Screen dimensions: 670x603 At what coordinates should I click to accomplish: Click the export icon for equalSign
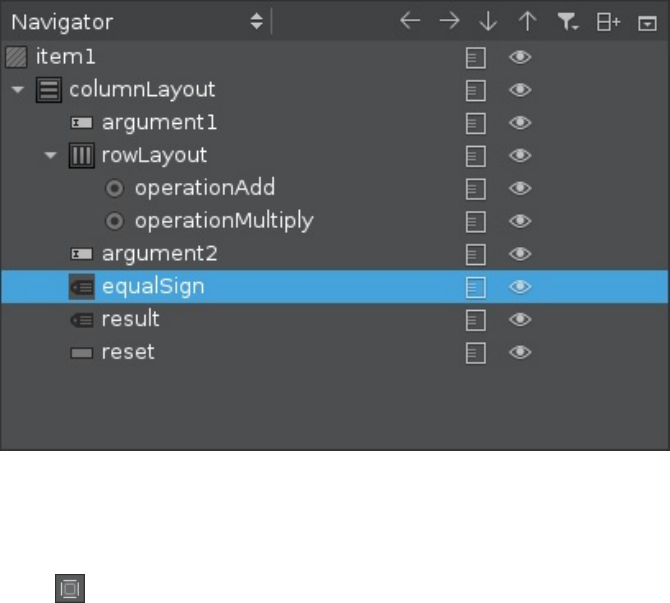(x=476, y=287)
